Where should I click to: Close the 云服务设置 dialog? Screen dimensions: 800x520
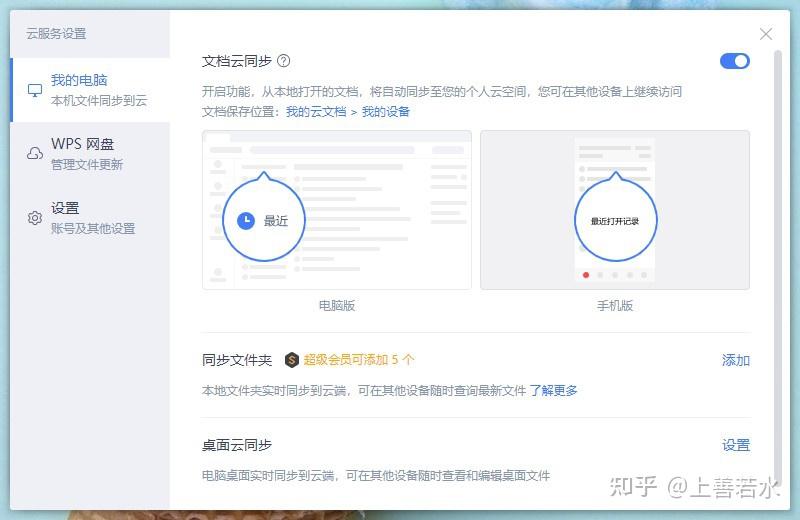pyautogui.click(x=766, y=34)
